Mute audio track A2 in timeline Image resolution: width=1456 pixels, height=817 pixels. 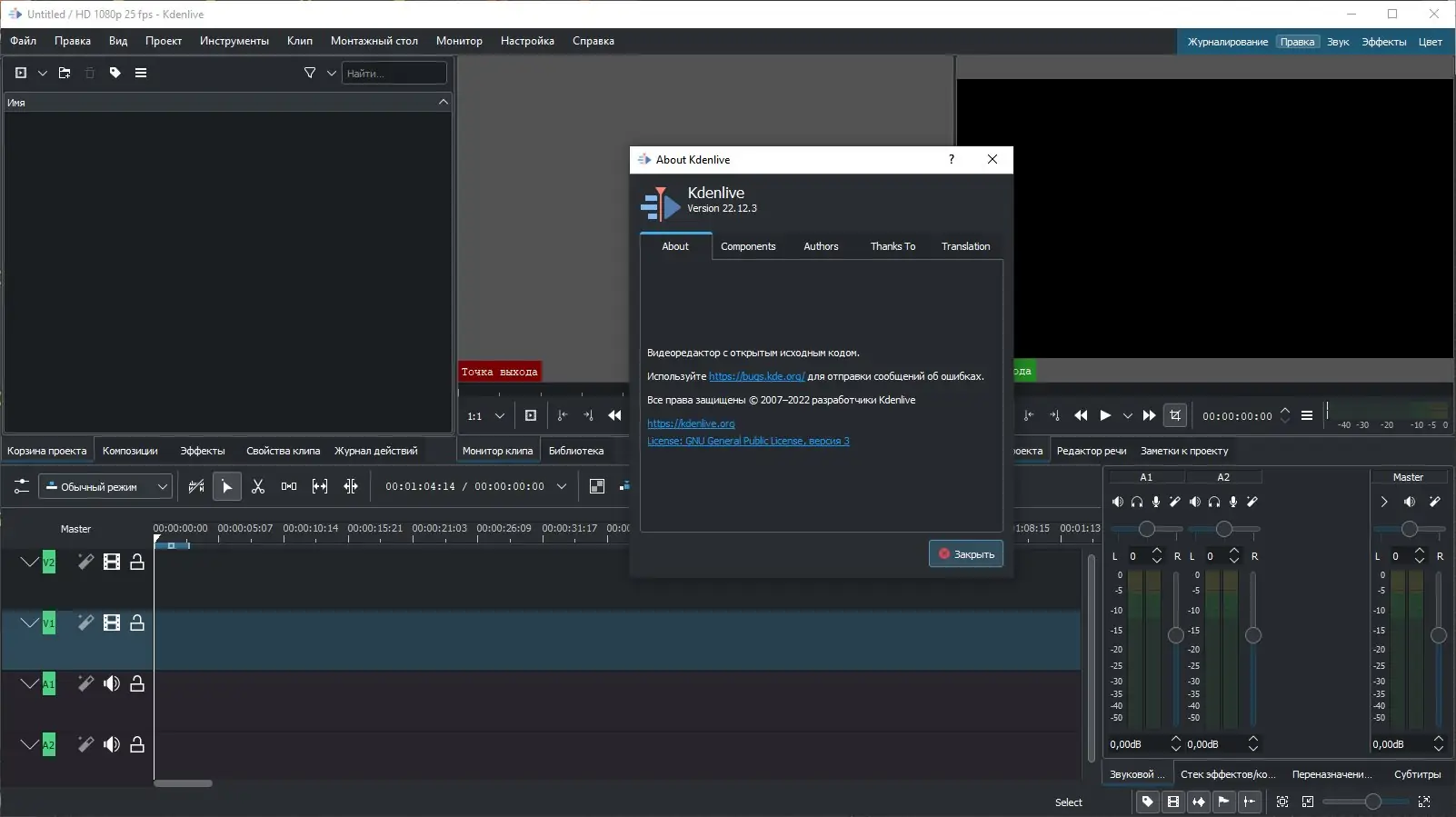tap(112, 744)
